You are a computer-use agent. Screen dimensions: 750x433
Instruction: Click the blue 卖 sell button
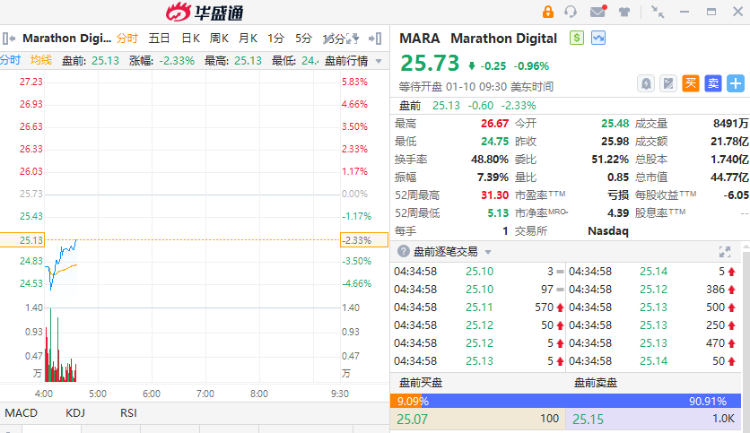coord(713,83)
